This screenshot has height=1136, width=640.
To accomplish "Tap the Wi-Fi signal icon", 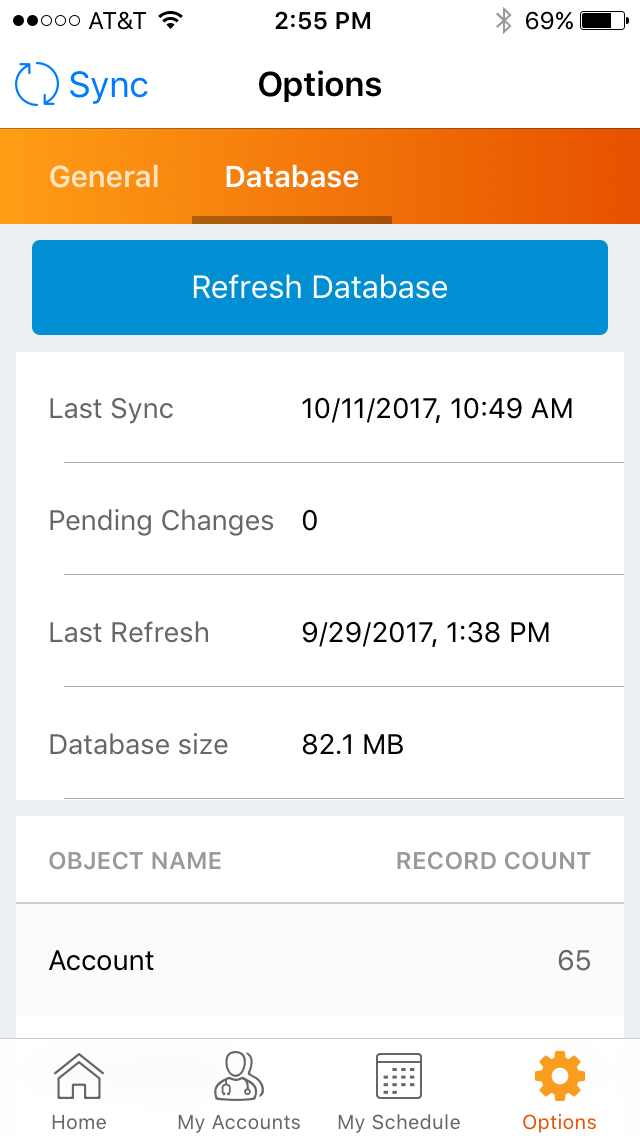I will [171, 21].
